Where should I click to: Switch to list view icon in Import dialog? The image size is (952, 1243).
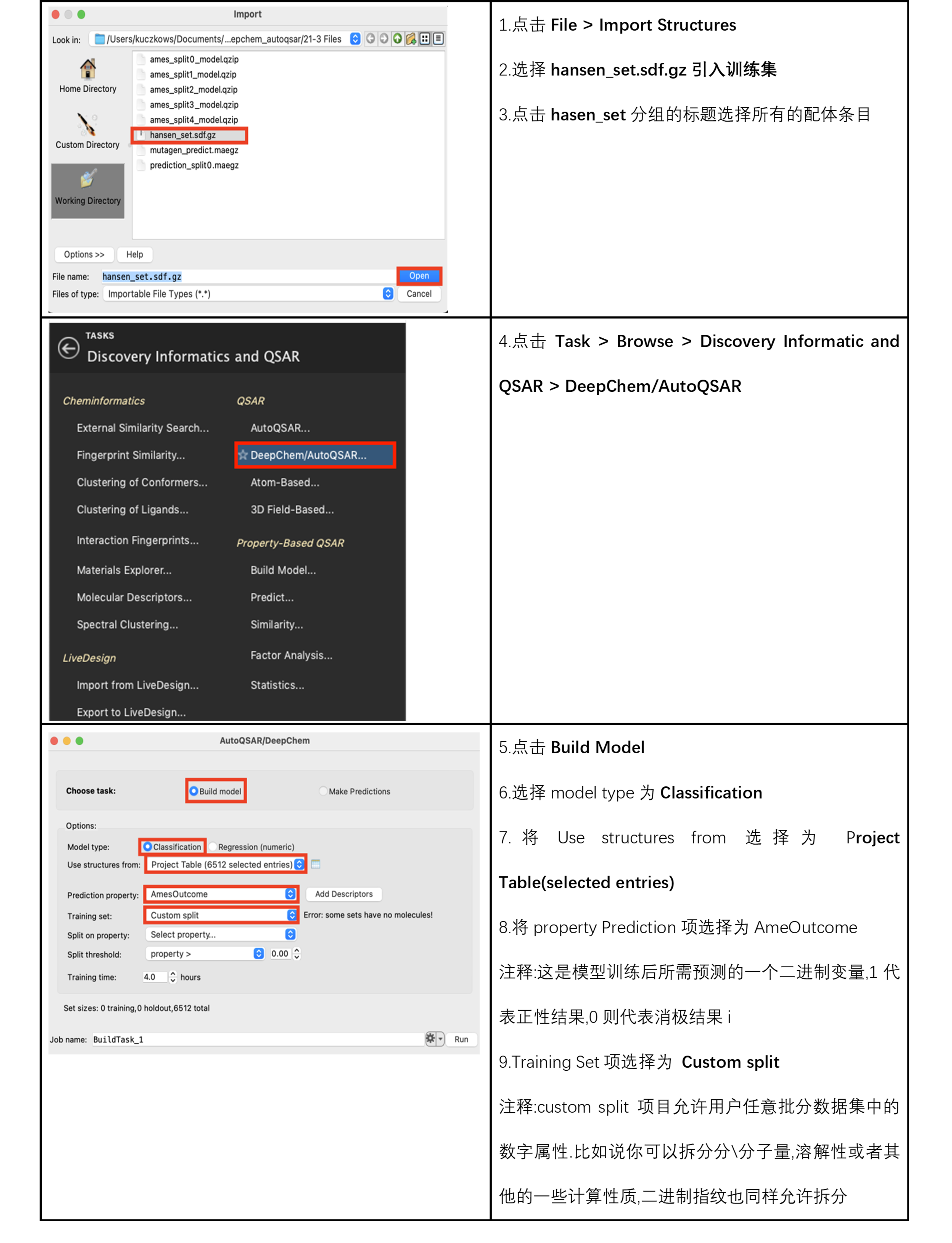coord(424,39)
